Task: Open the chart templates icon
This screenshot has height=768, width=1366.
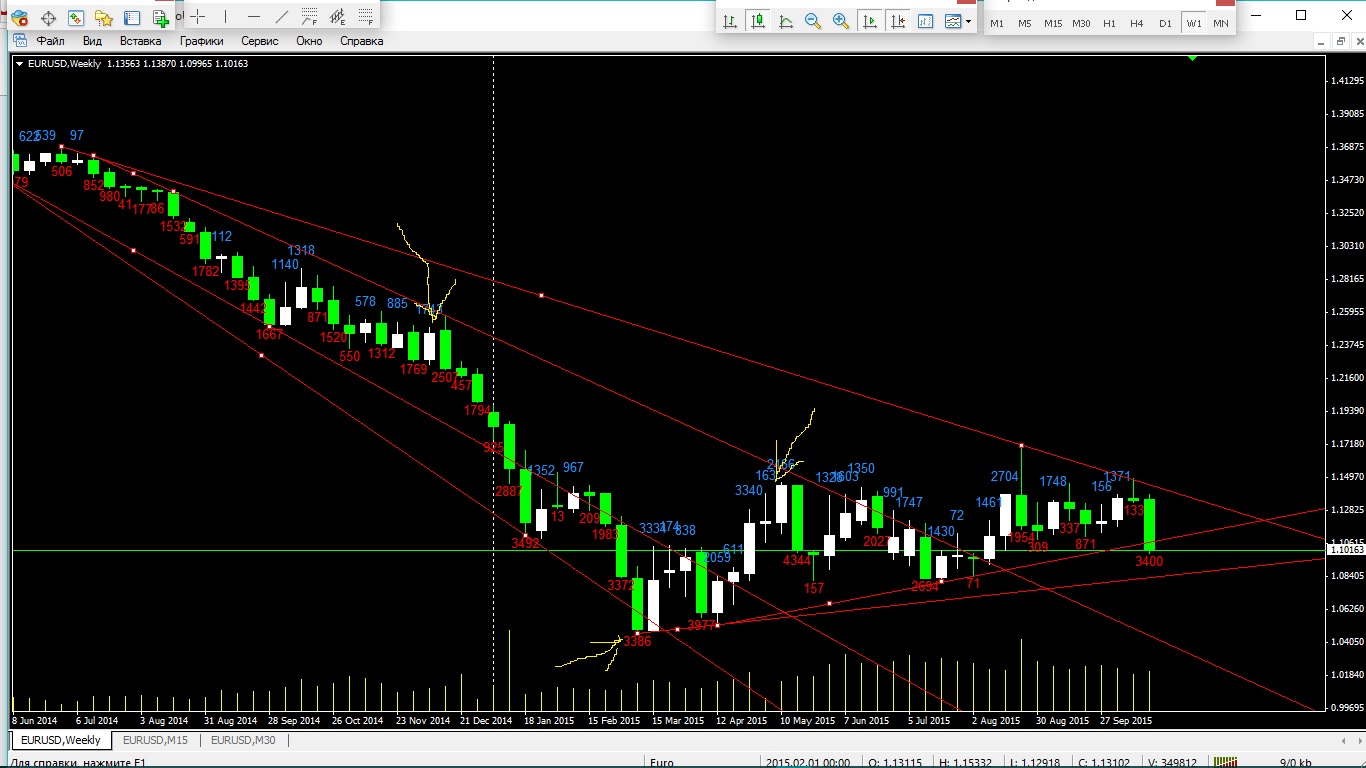Action: click(953, 21)
